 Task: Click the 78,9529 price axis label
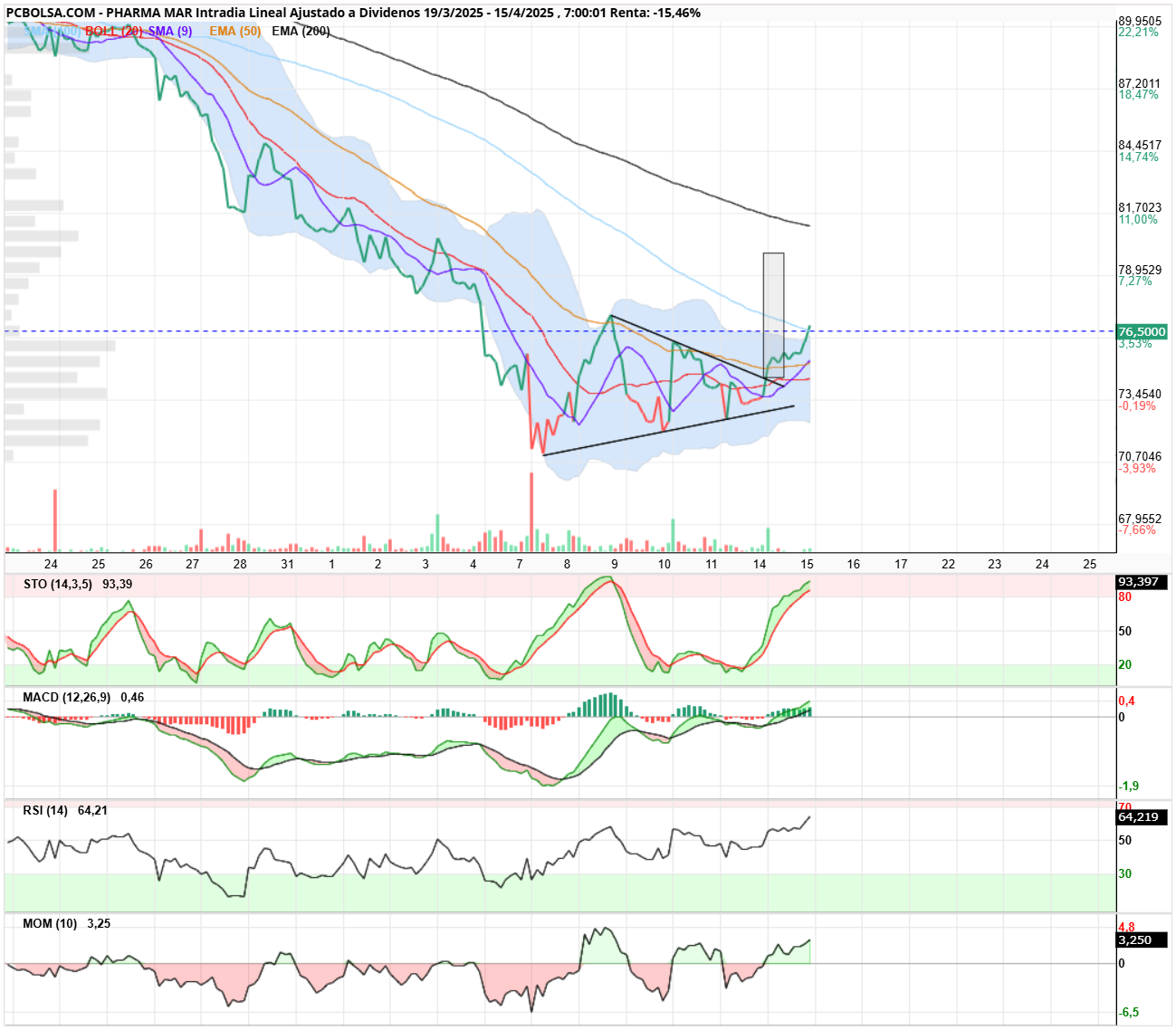(x=1140, y=270)
